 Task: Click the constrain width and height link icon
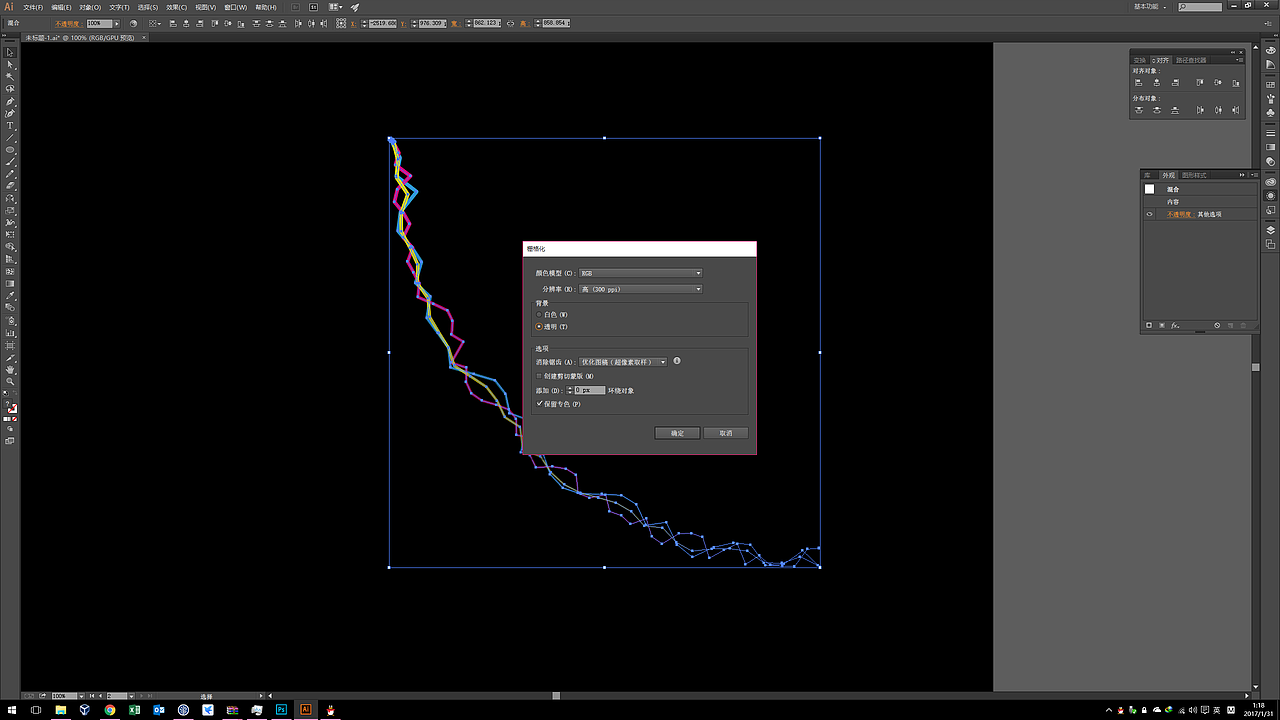click(x=512, y=23)
